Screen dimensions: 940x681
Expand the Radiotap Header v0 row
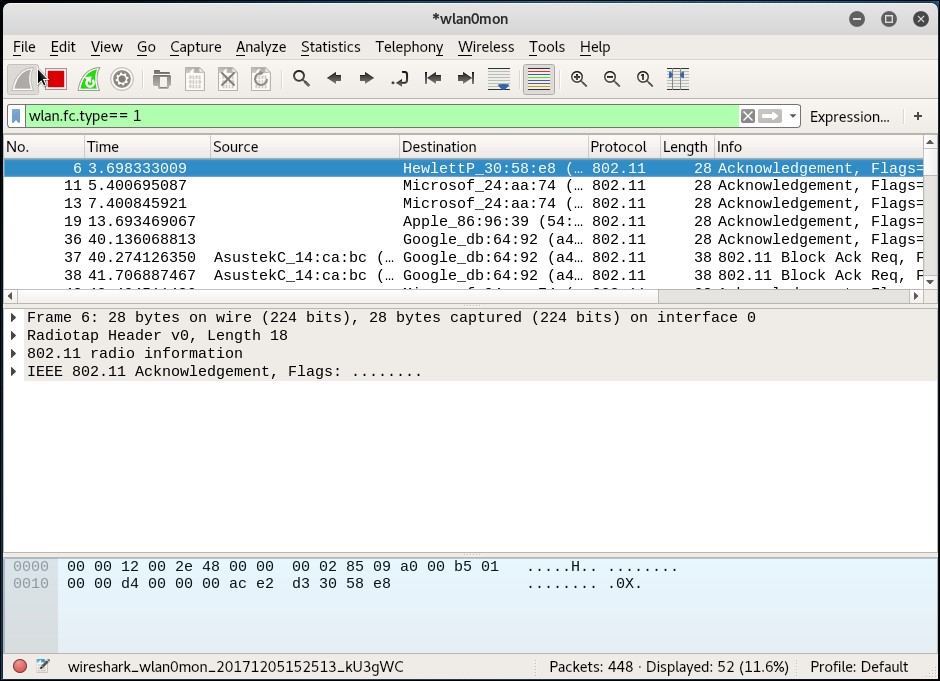click(x=13, y=335)
